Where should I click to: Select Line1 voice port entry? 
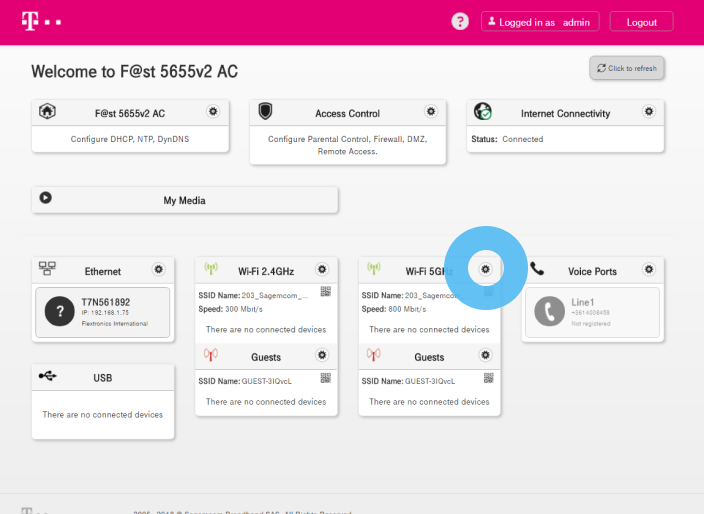click(x=591, y=312)
